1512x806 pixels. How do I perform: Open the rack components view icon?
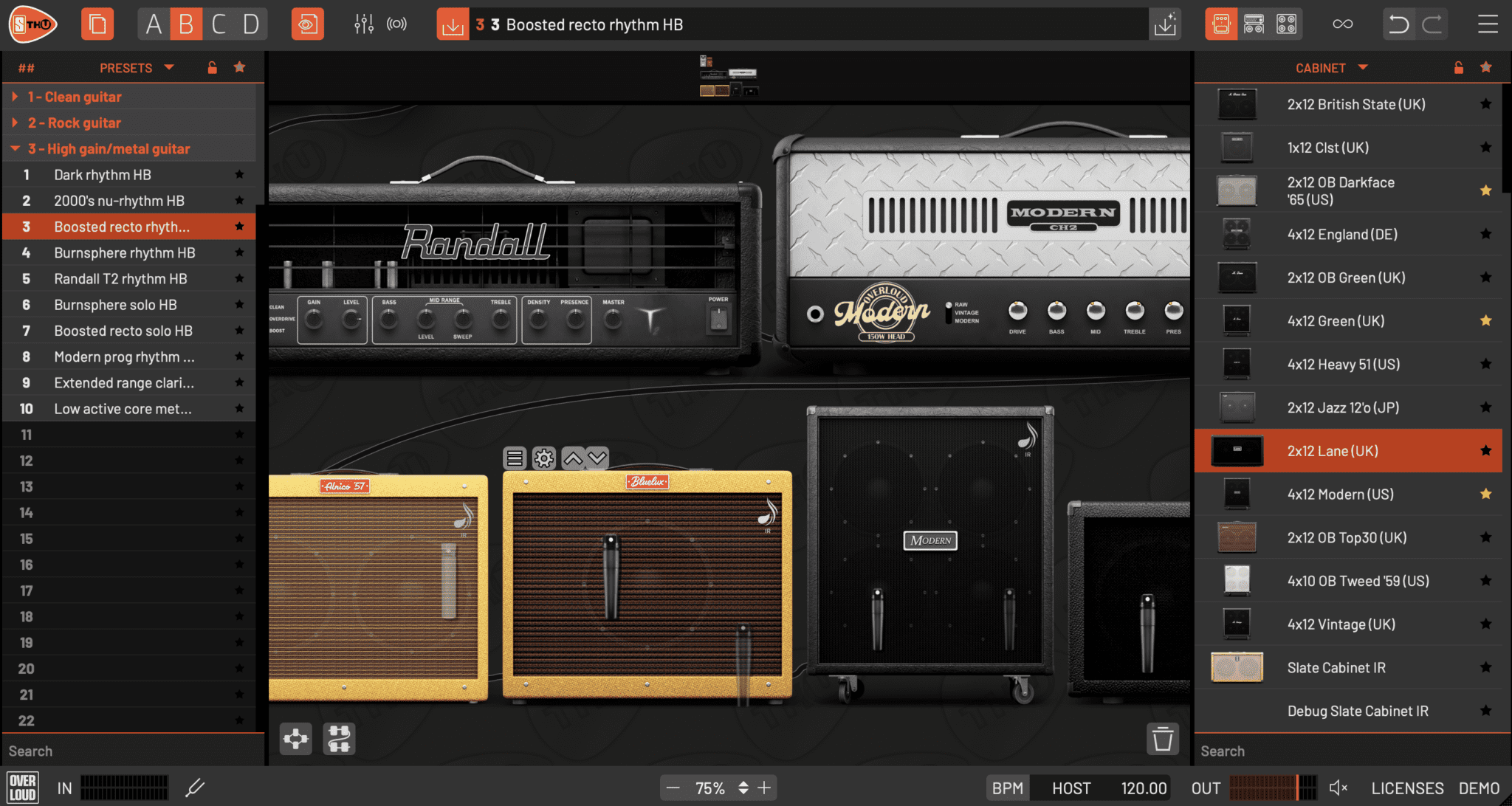tap(1253, 23)
